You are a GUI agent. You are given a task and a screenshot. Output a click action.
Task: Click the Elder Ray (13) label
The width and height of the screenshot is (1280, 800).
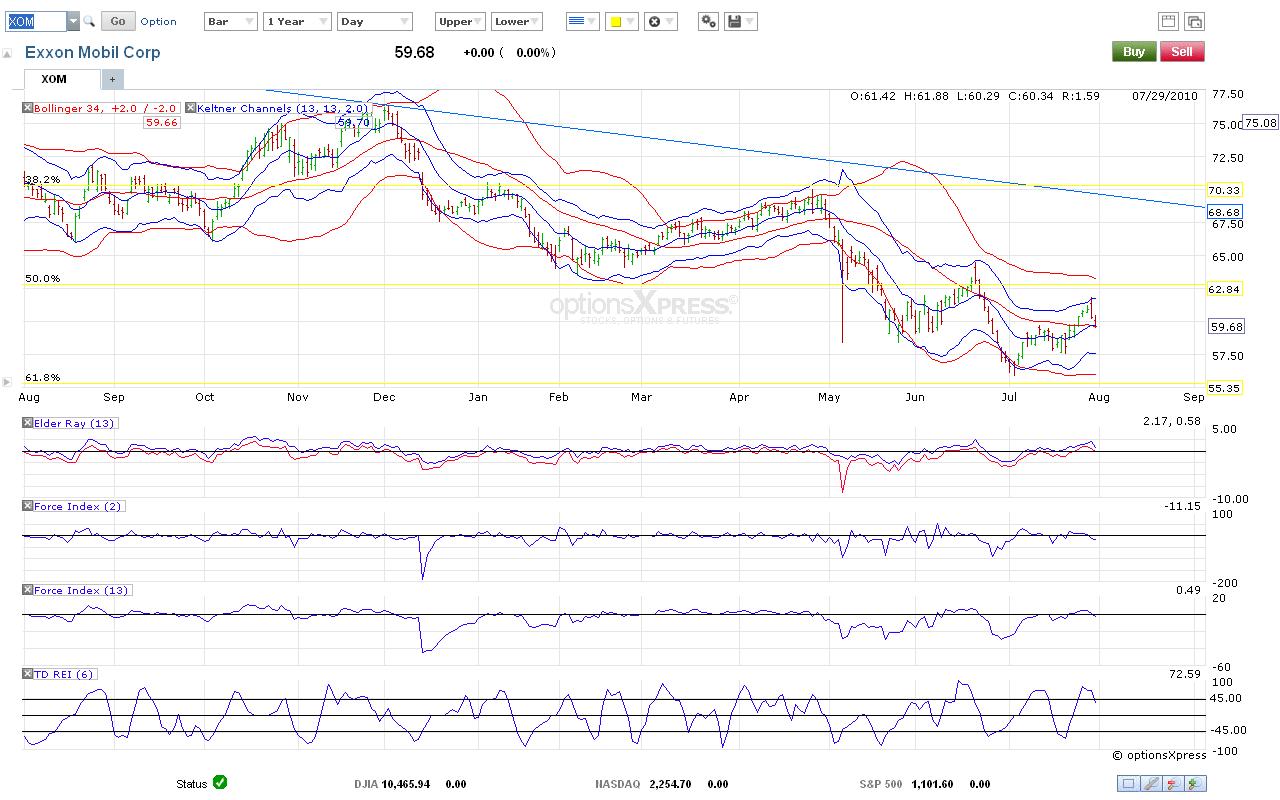[x=75, y=423]
